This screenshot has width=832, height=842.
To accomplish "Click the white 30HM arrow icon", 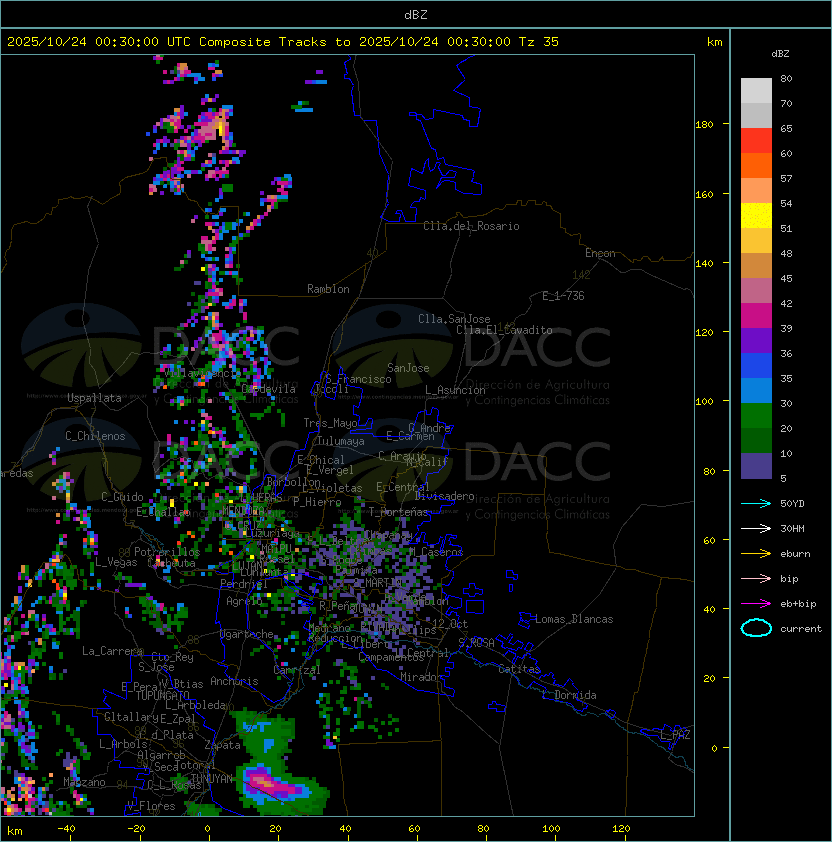I will (756, 529).
